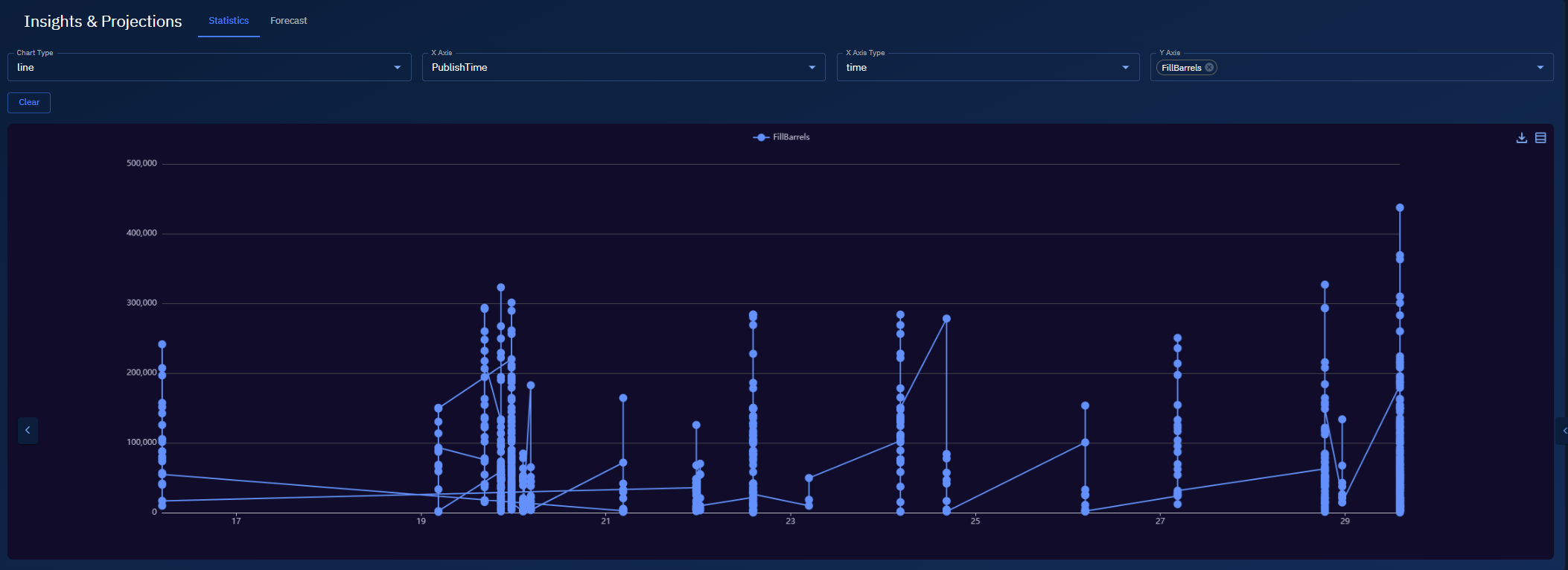Click the peak data point above day 21
Image resolution: width=1568 pixels, height=570 pixels.
[x=623, y=398]
